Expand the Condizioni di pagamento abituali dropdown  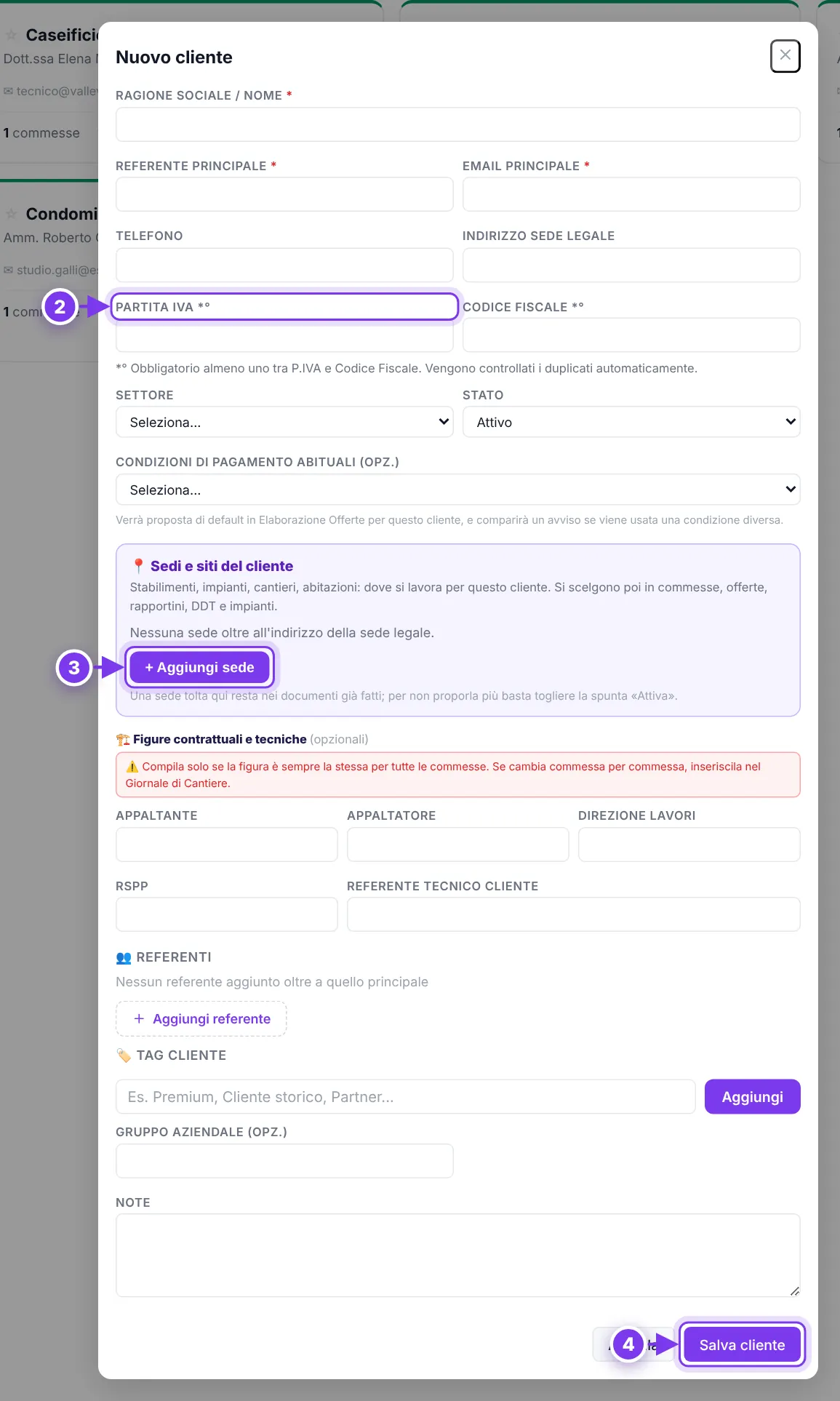(458, 490)
